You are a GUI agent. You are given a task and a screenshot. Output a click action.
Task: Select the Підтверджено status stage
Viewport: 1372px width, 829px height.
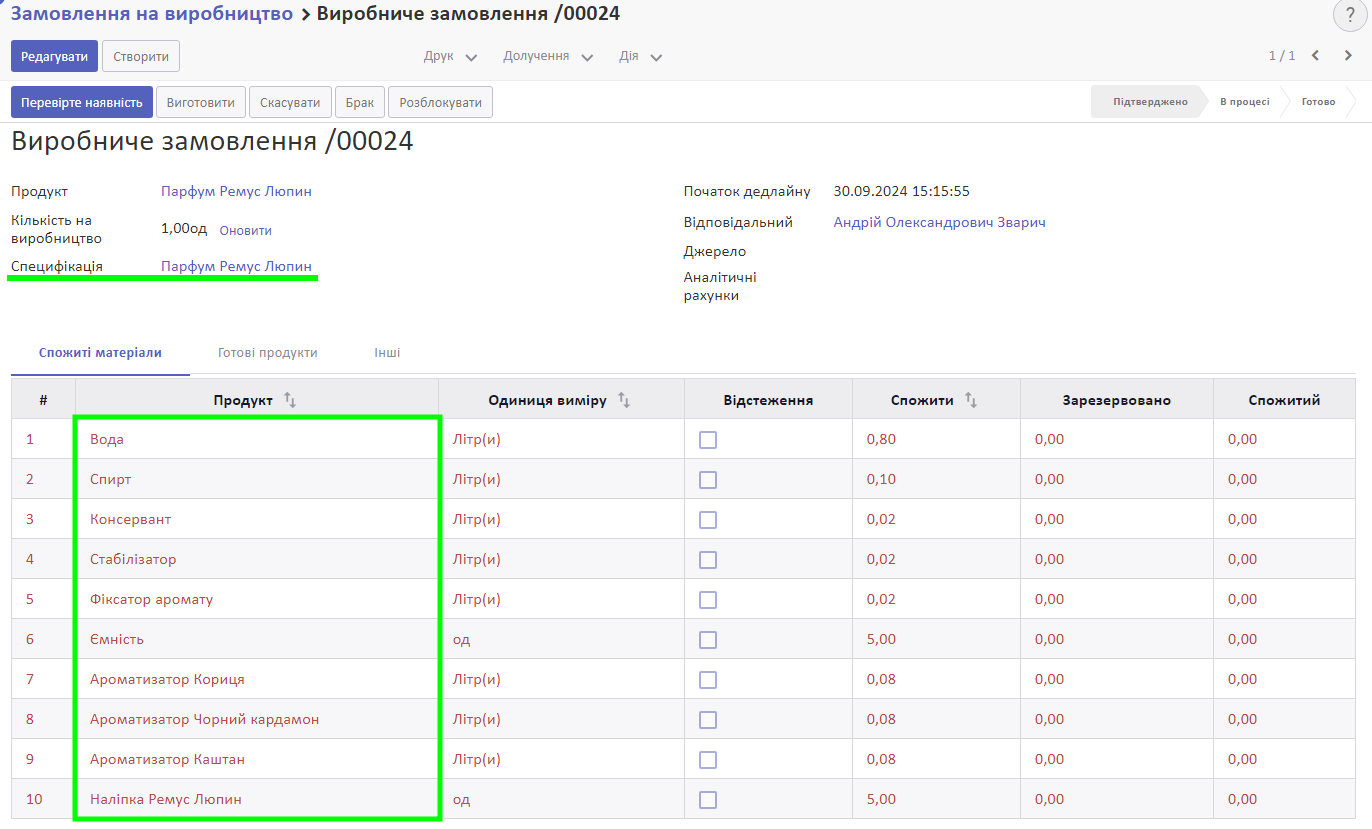pos(1150,102)
